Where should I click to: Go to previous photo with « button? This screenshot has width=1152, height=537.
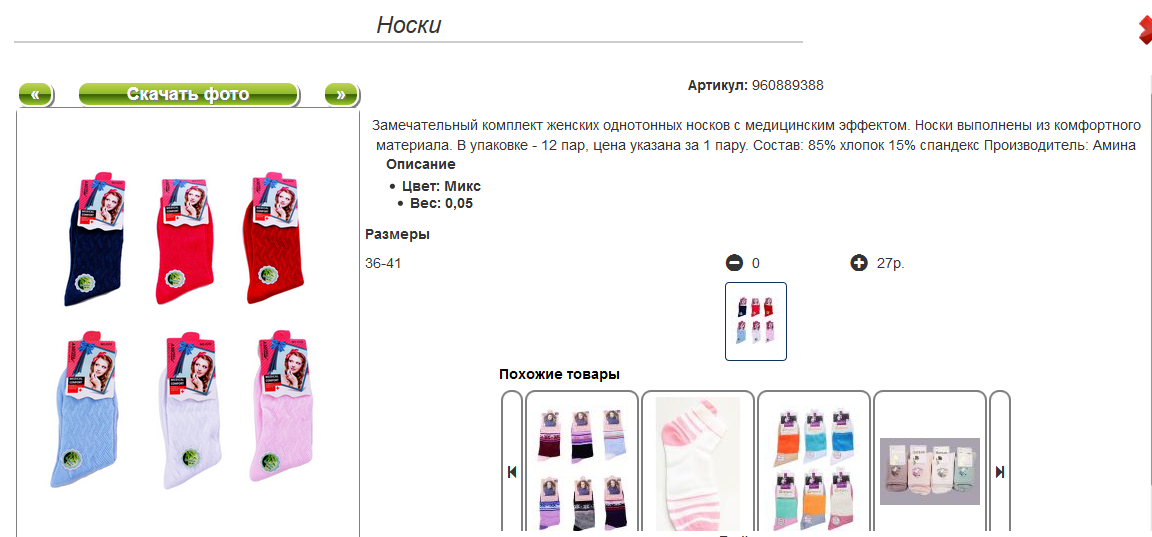coord(35,95)
